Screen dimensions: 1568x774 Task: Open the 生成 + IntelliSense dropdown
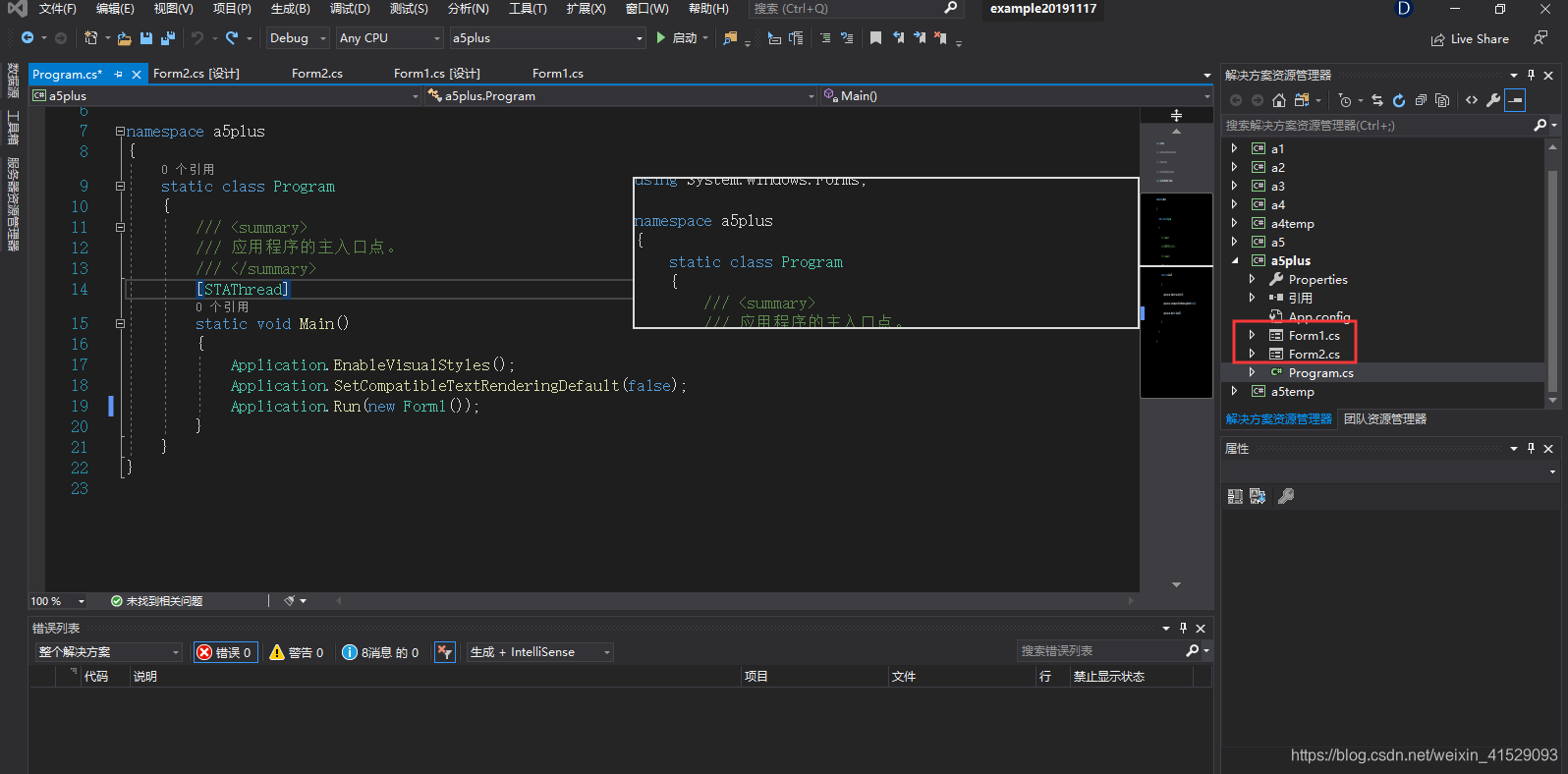point(540,652)
